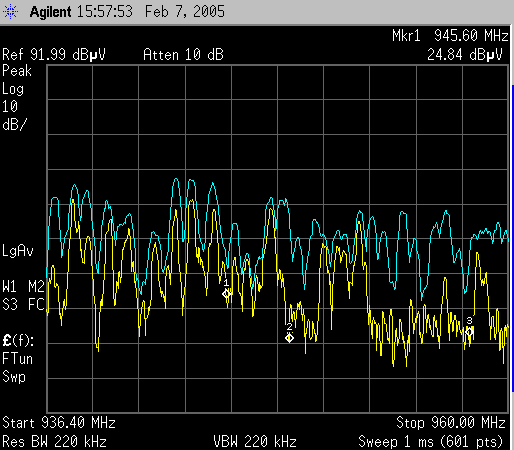Select marker 1 diamond on the trace
This screenshot has width=514, height=450.
227,294
